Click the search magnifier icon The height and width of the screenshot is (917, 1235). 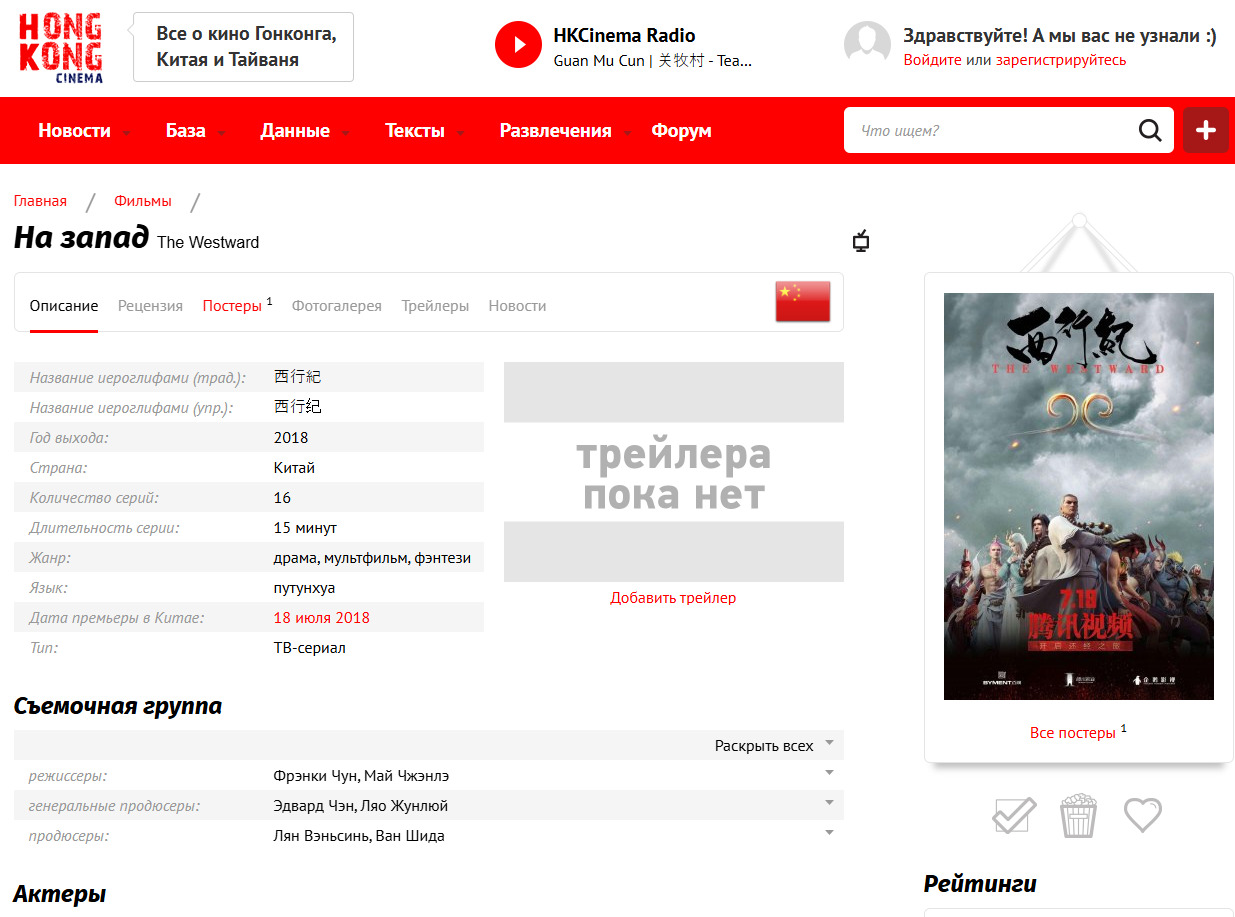coord(1150,131)
